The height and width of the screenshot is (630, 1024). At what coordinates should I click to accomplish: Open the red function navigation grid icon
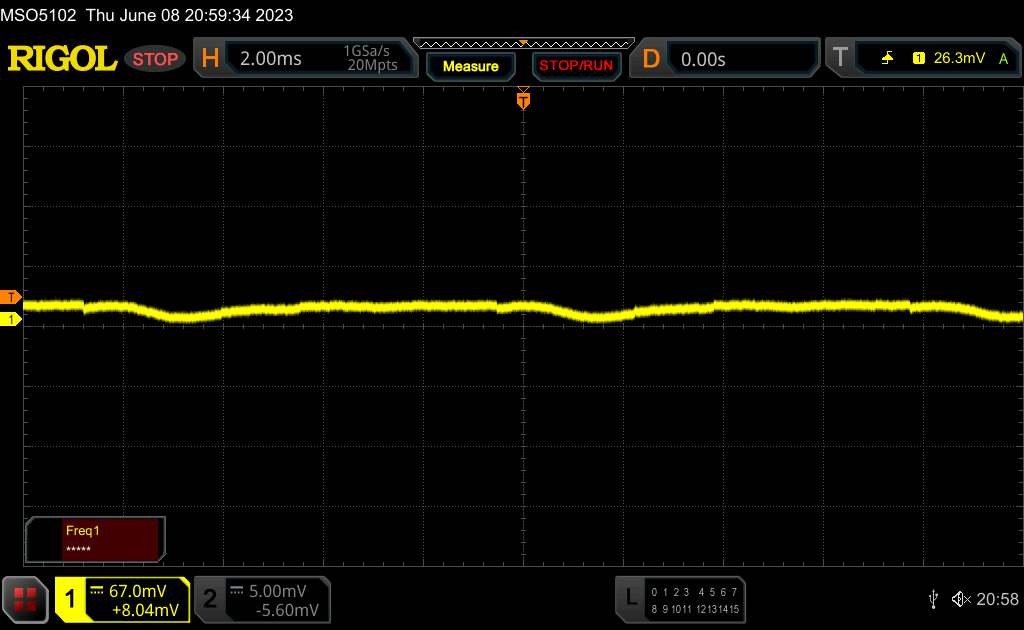coord(26,599)
